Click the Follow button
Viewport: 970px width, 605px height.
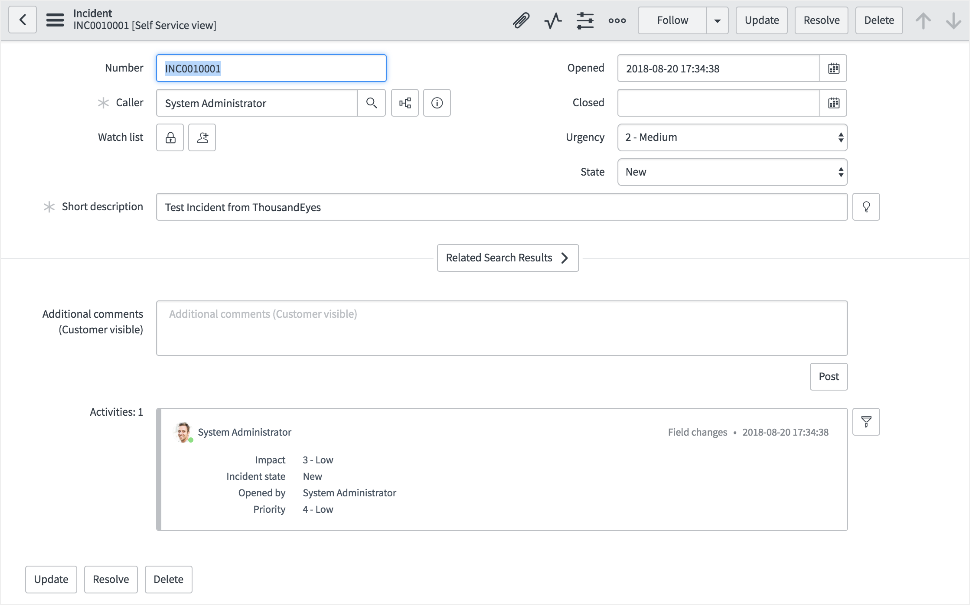672,20
